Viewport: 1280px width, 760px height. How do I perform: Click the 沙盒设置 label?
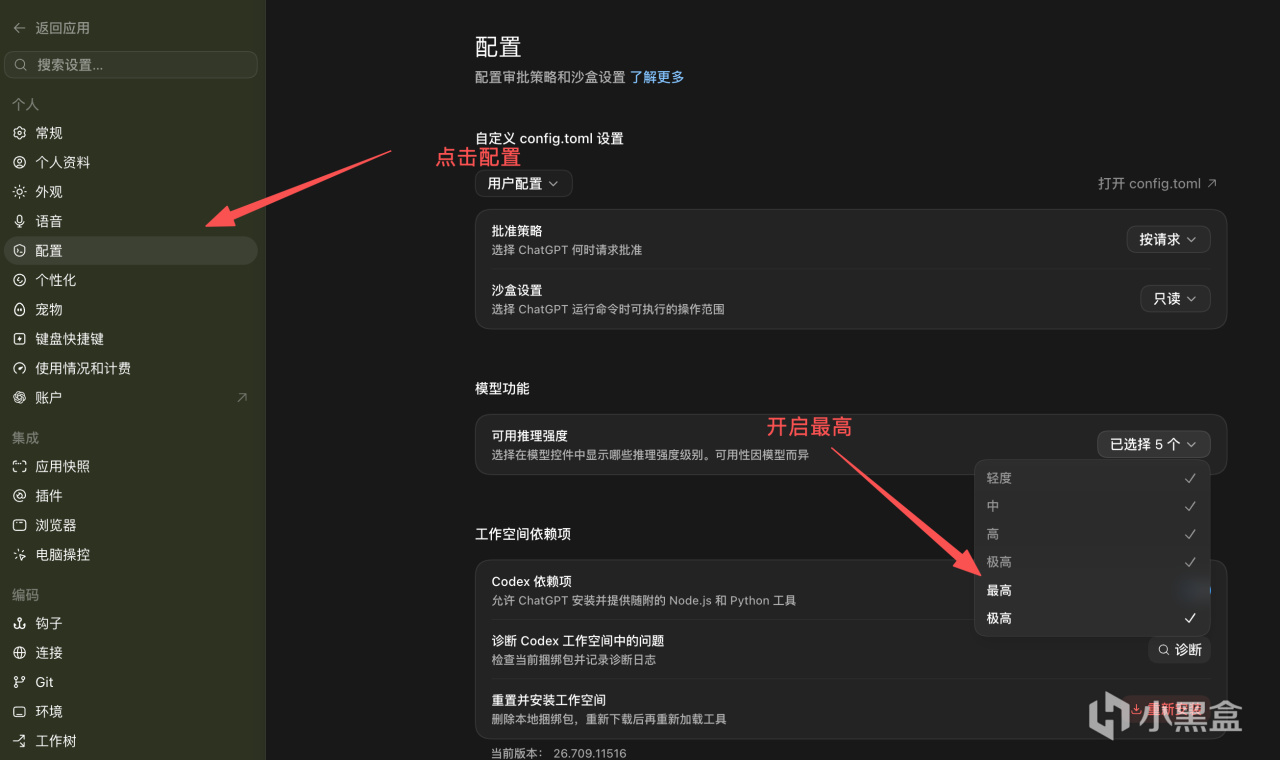click(517, 290)
